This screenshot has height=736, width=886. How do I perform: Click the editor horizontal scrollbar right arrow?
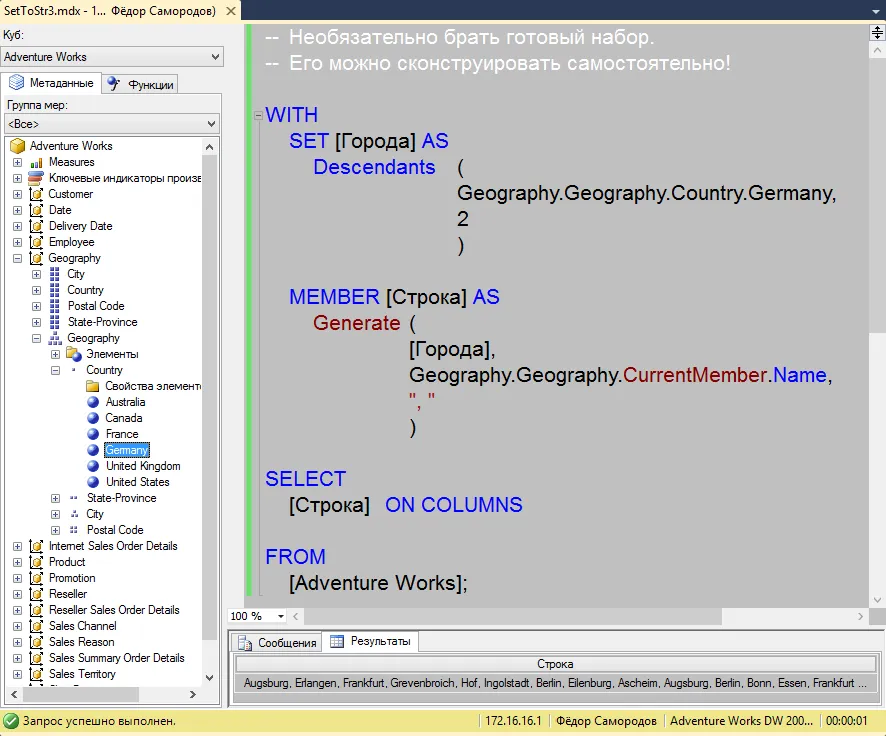point(860,616)
